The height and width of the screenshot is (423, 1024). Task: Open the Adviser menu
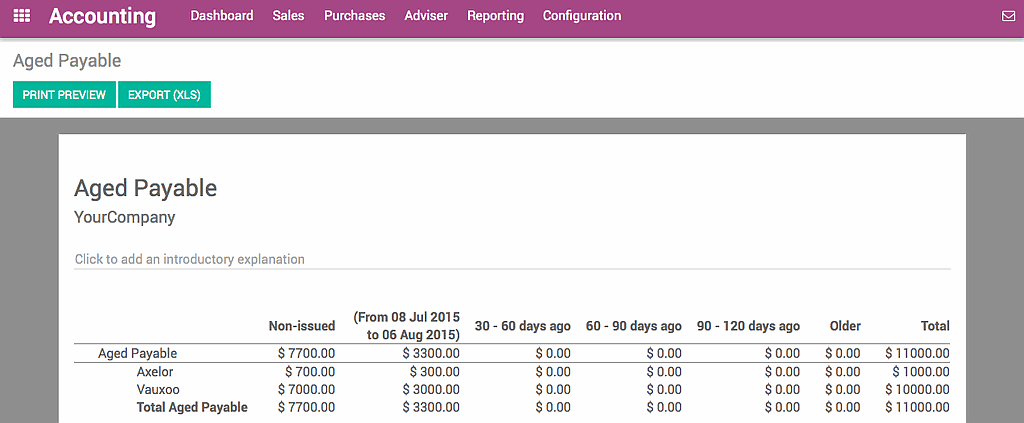pyautogui.click(x=426, y=16)
